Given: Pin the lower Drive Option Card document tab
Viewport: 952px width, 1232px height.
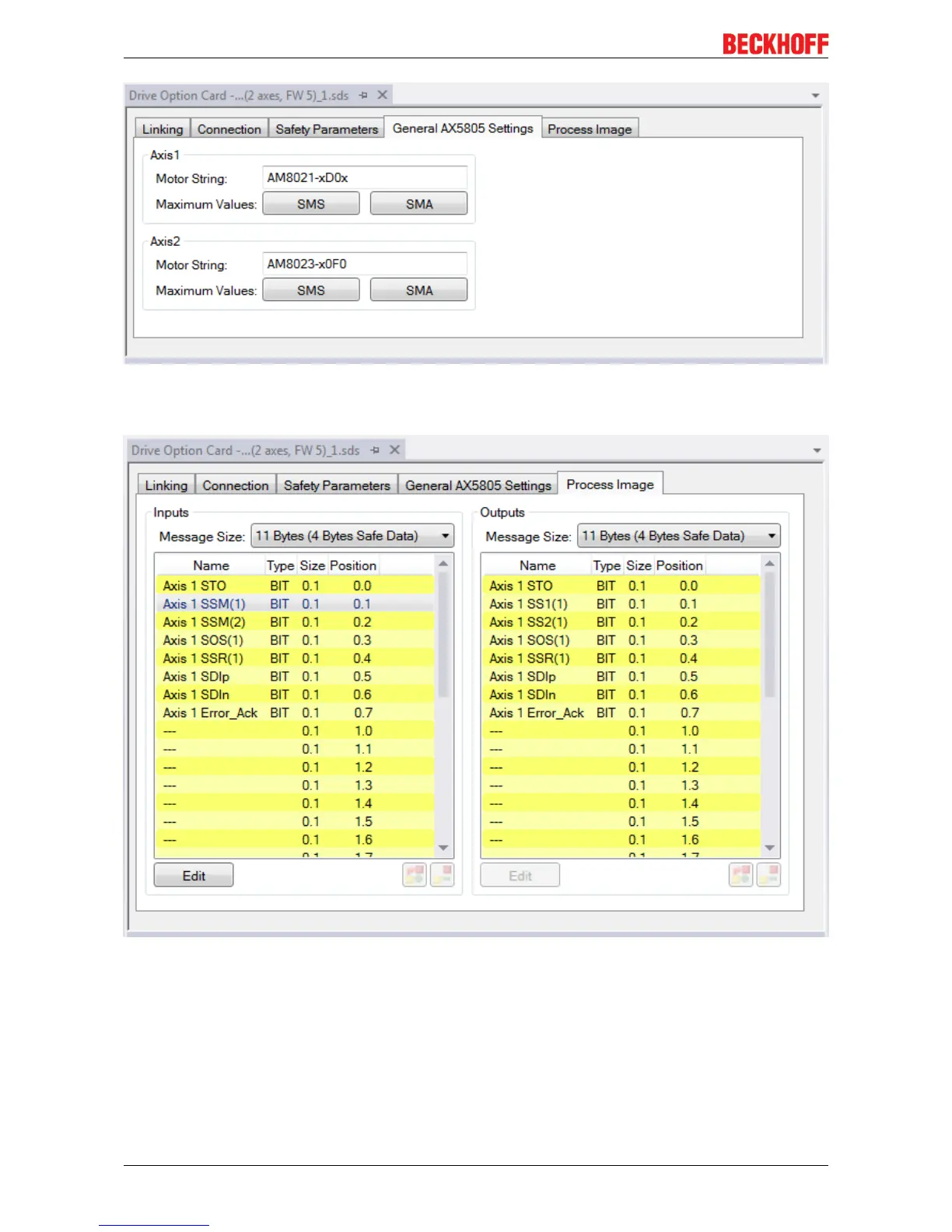Looking at the screenshot, I should 375,450.
